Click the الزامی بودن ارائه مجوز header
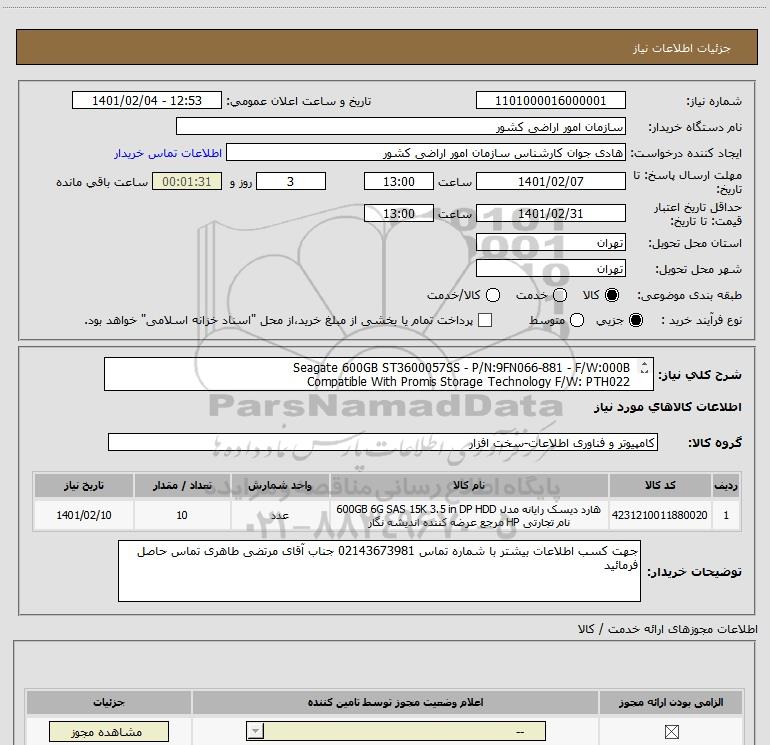The height and width of the screenshot is (745, 770). (x=671, y=703)
